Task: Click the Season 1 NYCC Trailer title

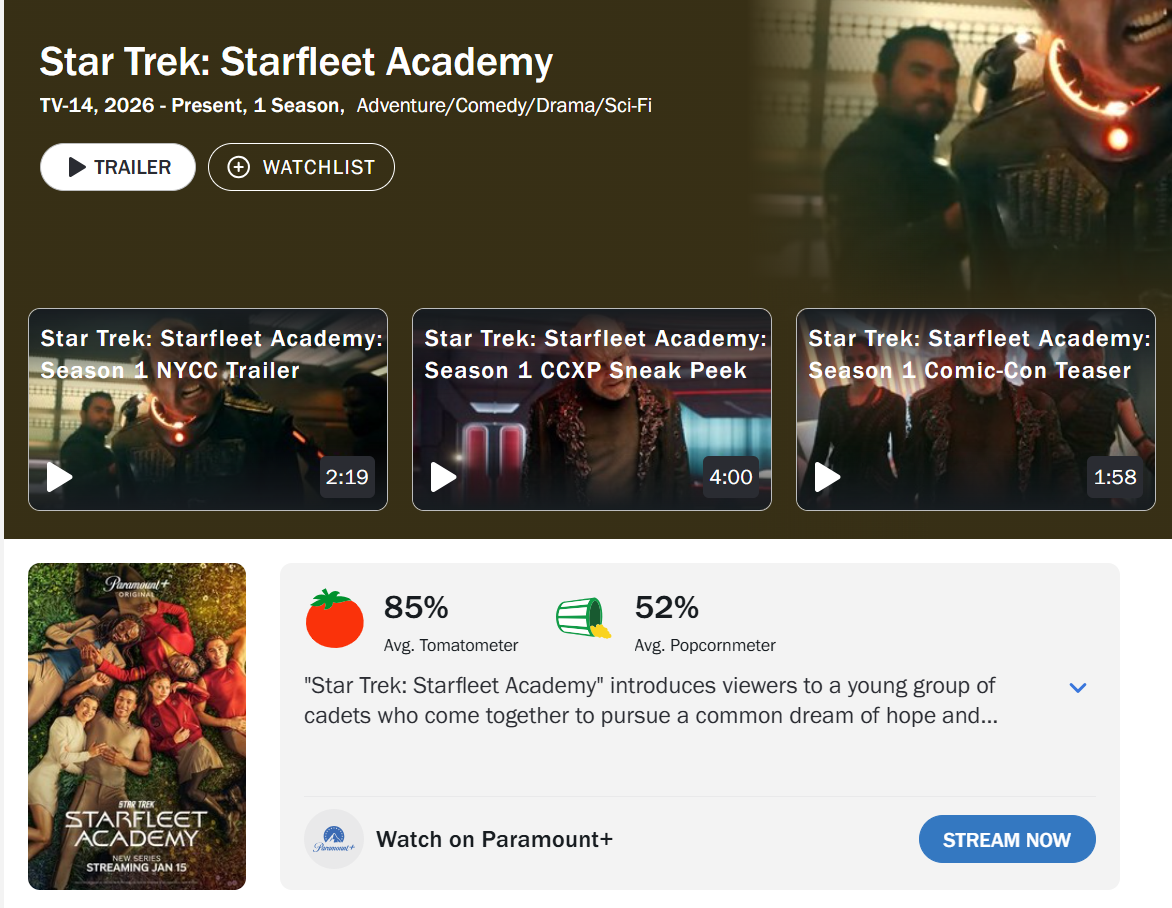Action: pos(211,354)
